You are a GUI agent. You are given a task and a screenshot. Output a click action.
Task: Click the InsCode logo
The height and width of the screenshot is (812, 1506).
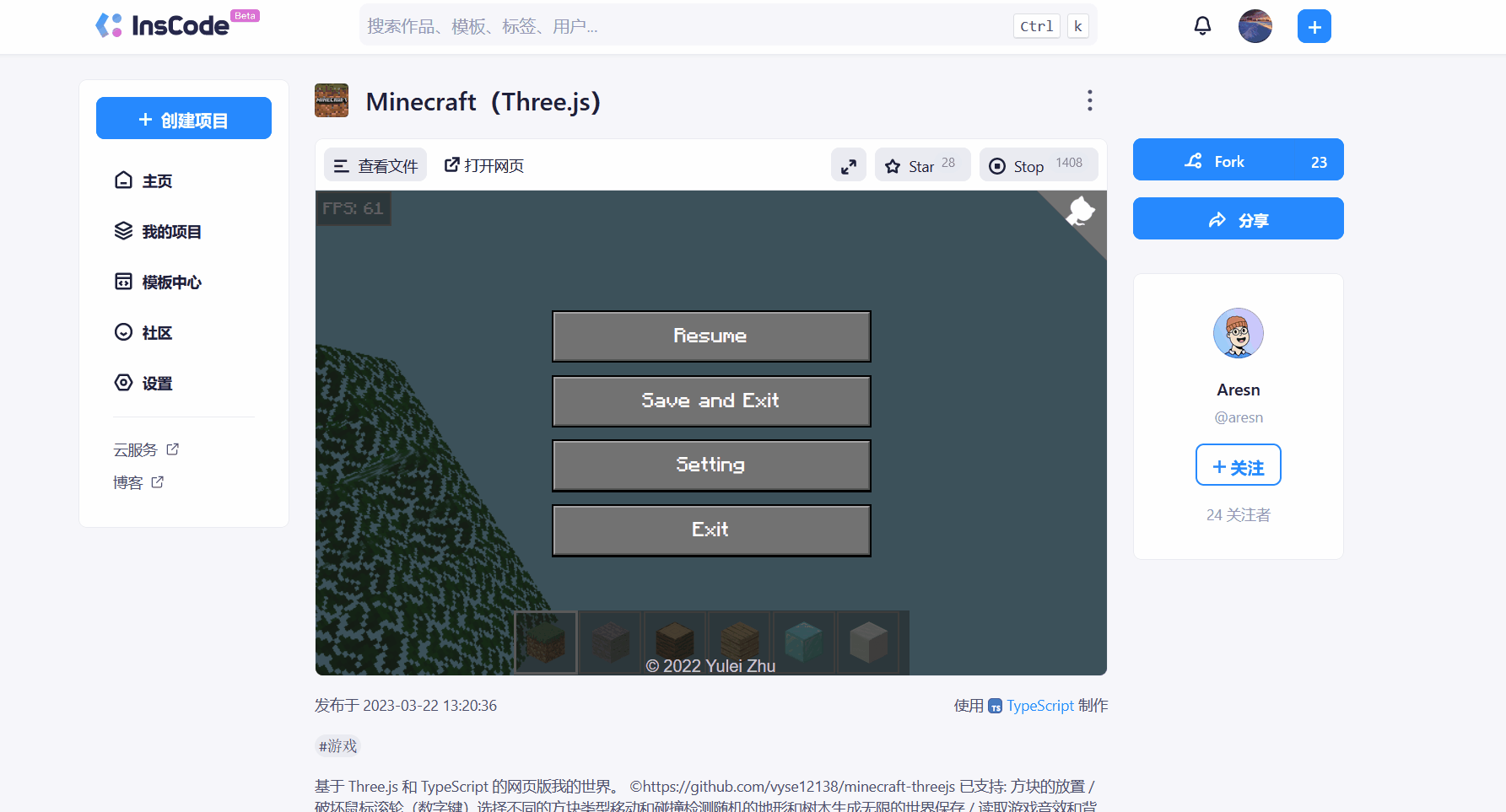pyautogui.click(x=162, y=25)
